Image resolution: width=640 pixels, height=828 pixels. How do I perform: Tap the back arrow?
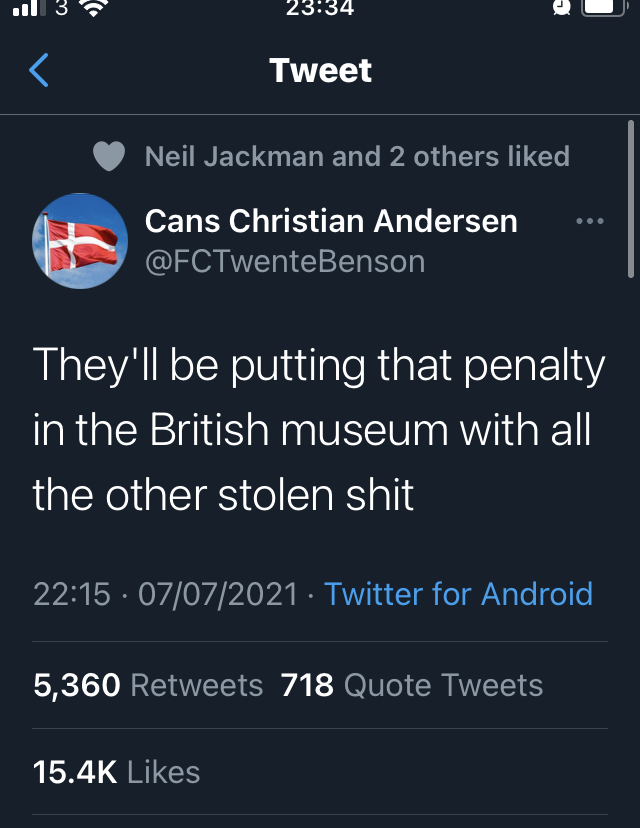(39, 71)
